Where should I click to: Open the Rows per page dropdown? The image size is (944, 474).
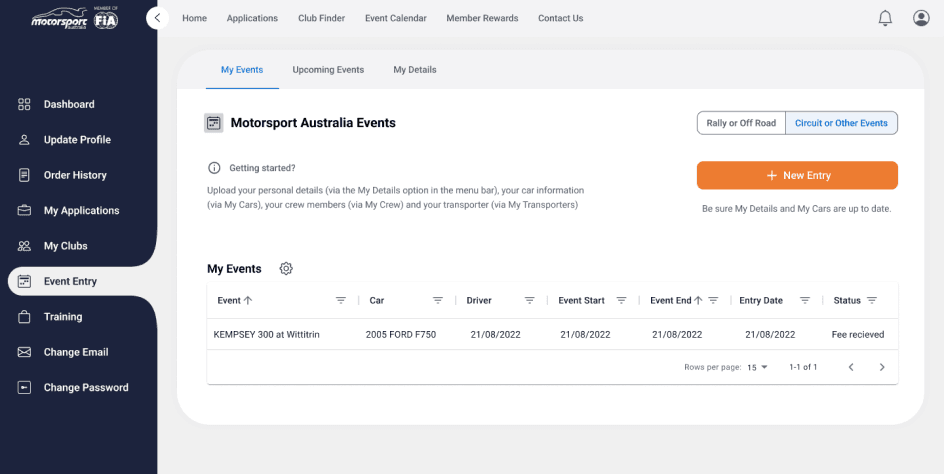pyautogui.click(x=758, y=367)
